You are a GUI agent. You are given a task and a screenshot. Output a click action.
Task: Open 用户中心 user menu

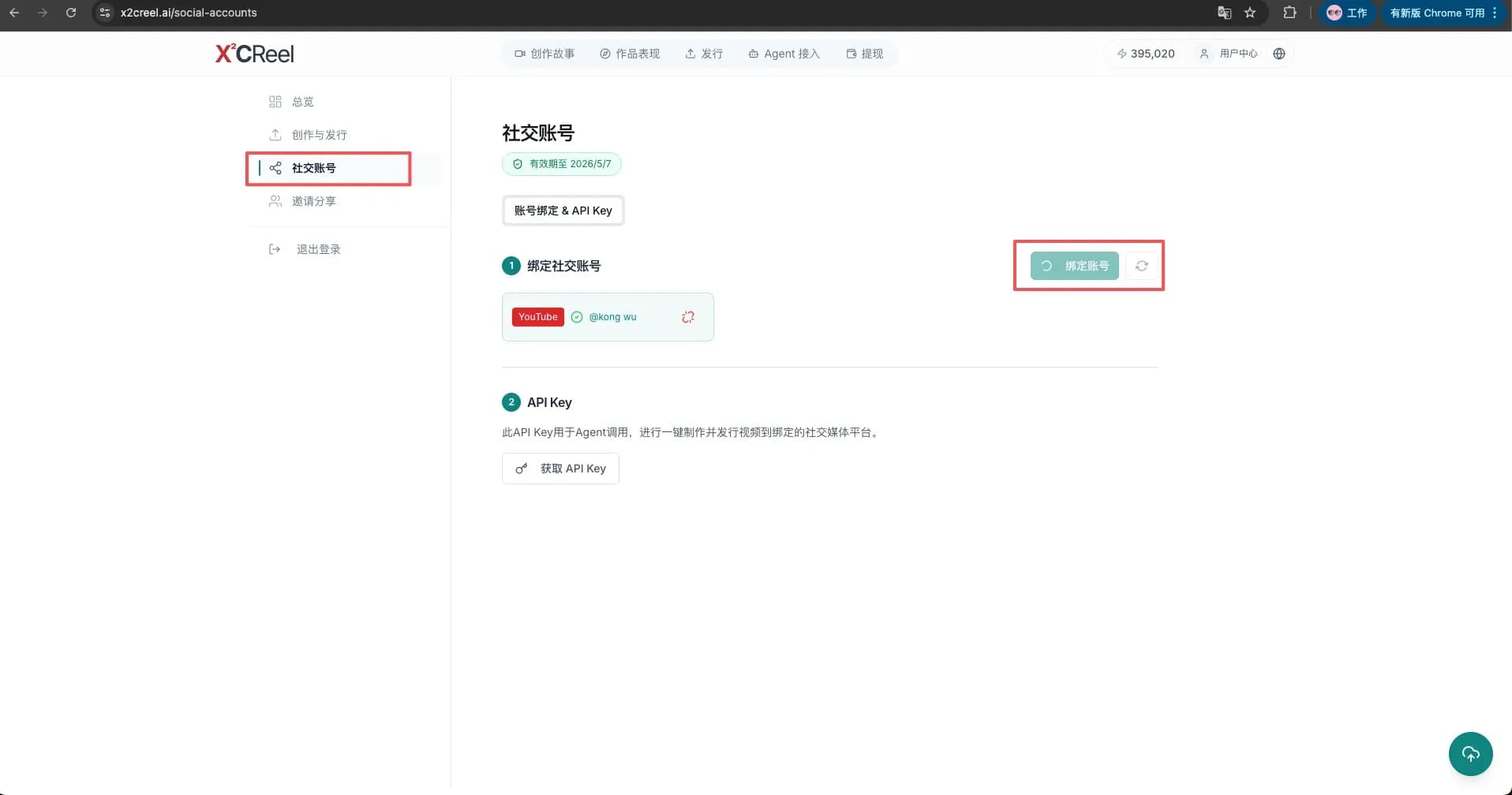pyautogui.click(x=1229, y=54)
